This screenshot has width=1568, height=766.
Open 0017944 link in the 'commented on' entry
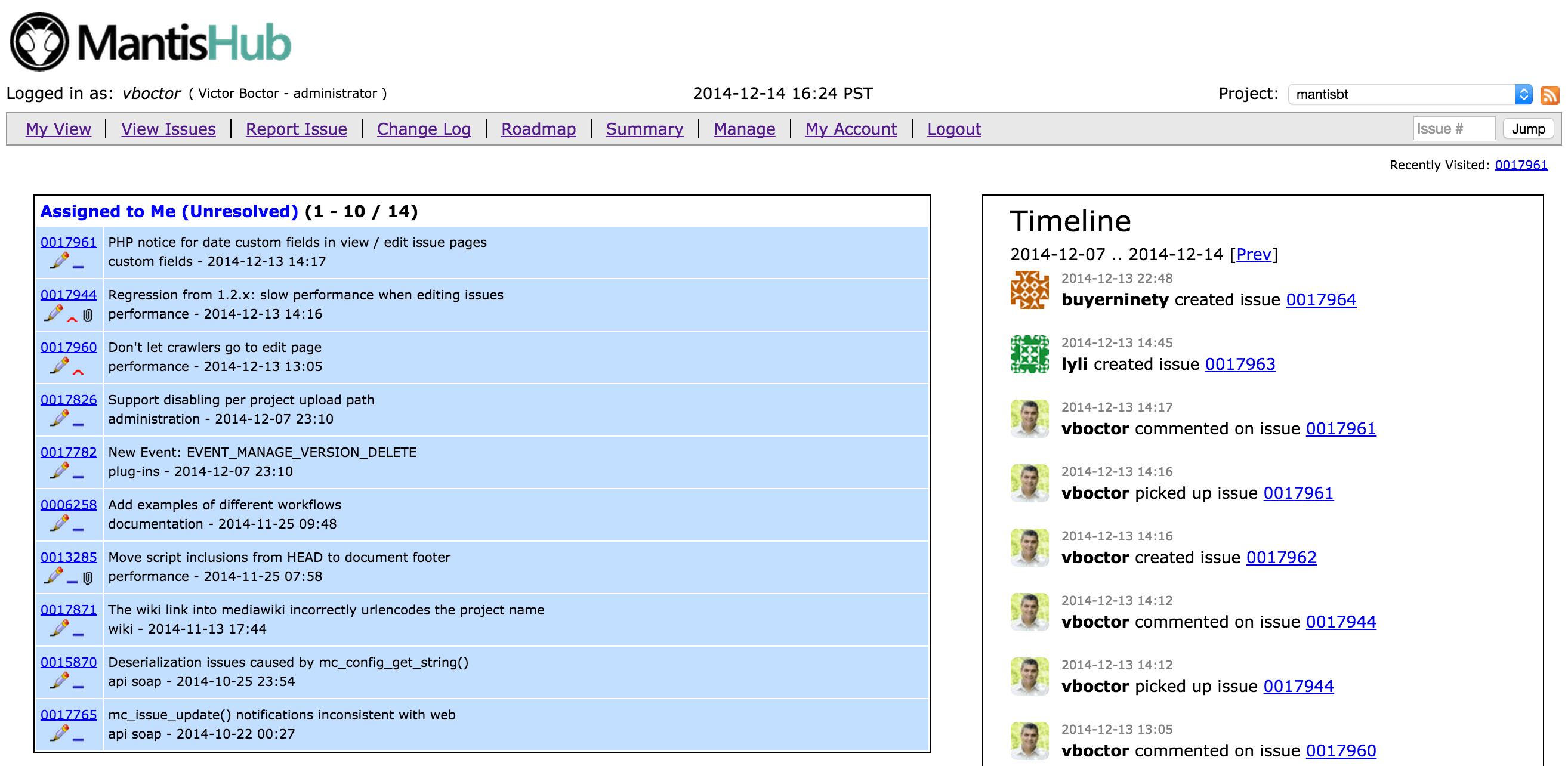click(x=1341, y=622)
